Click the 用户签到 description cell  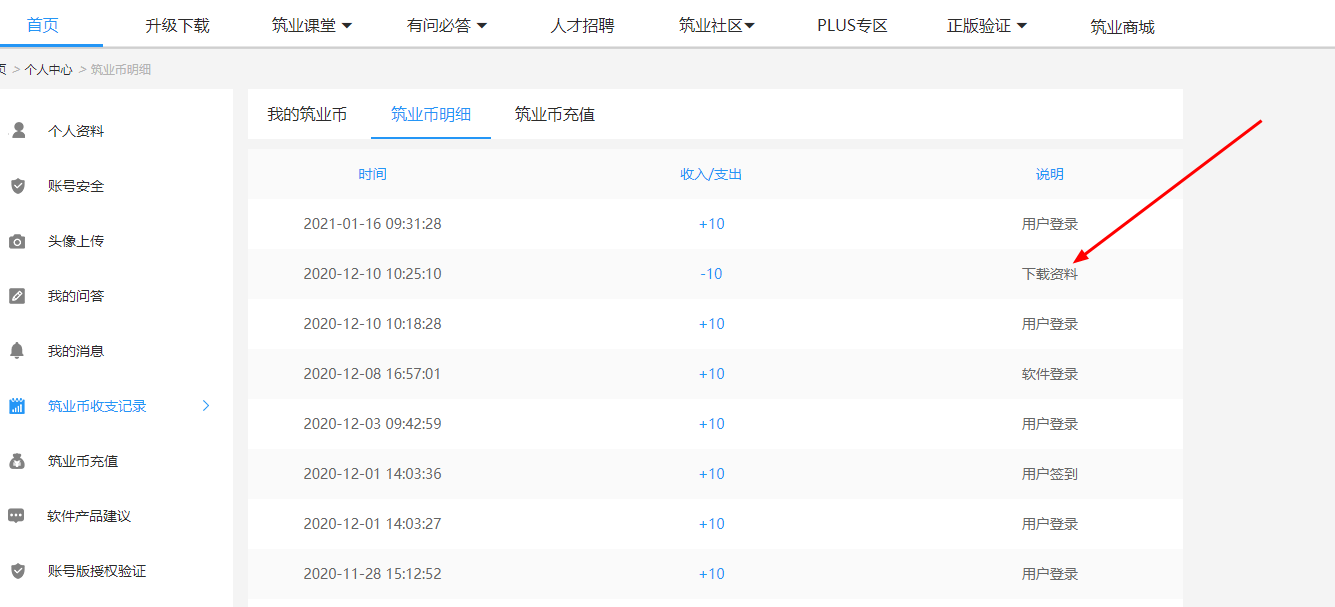tap(1050, 474)
